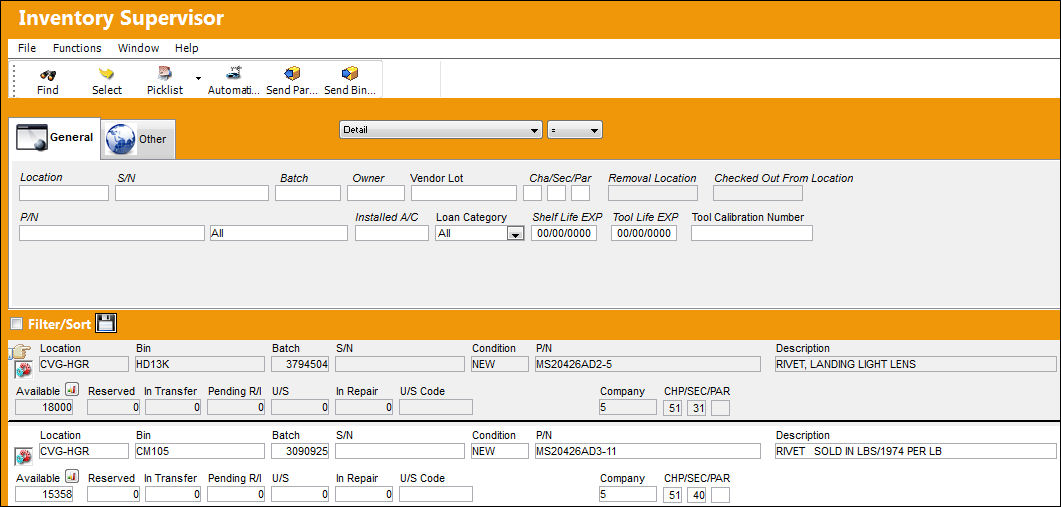The height and width of the screenshot is (507, 1061).
Task: Click the available quantity 15358
Action: pyautogui.click(x=44, y=494)
